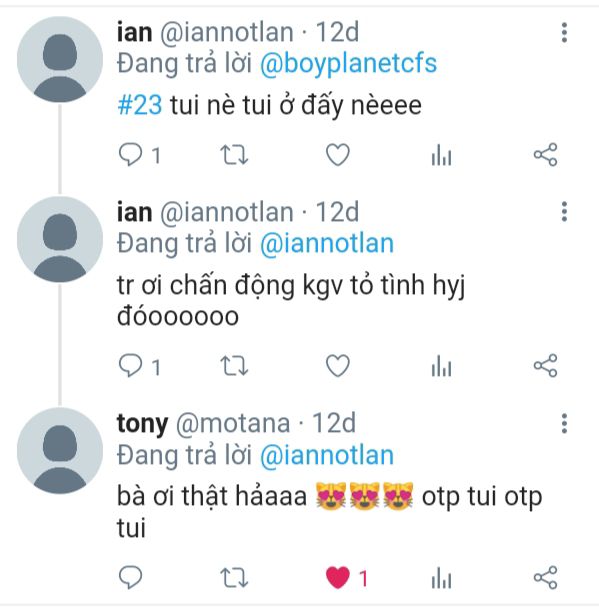Open the @iannotlan mention in tony's reply

point(327,455)
